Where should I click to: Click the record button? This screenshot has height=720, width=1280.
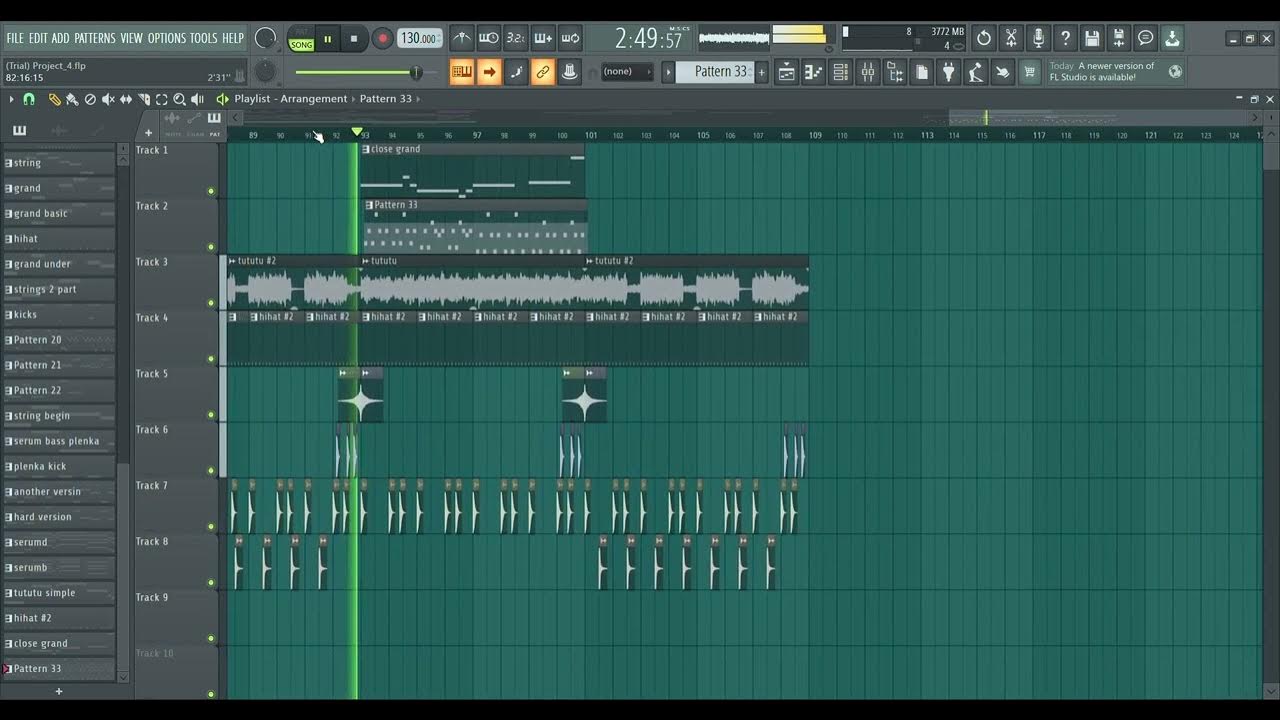click(x=382, y=39)
